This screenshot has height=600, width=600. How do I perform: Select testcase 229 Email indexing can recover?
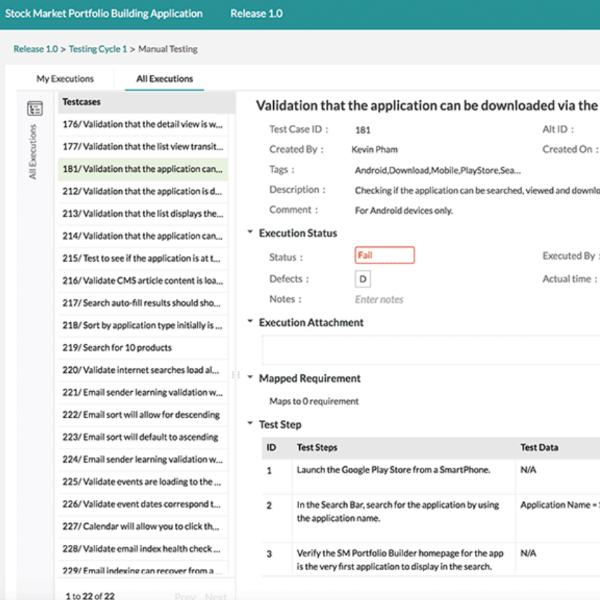click(x=143, y=569)
